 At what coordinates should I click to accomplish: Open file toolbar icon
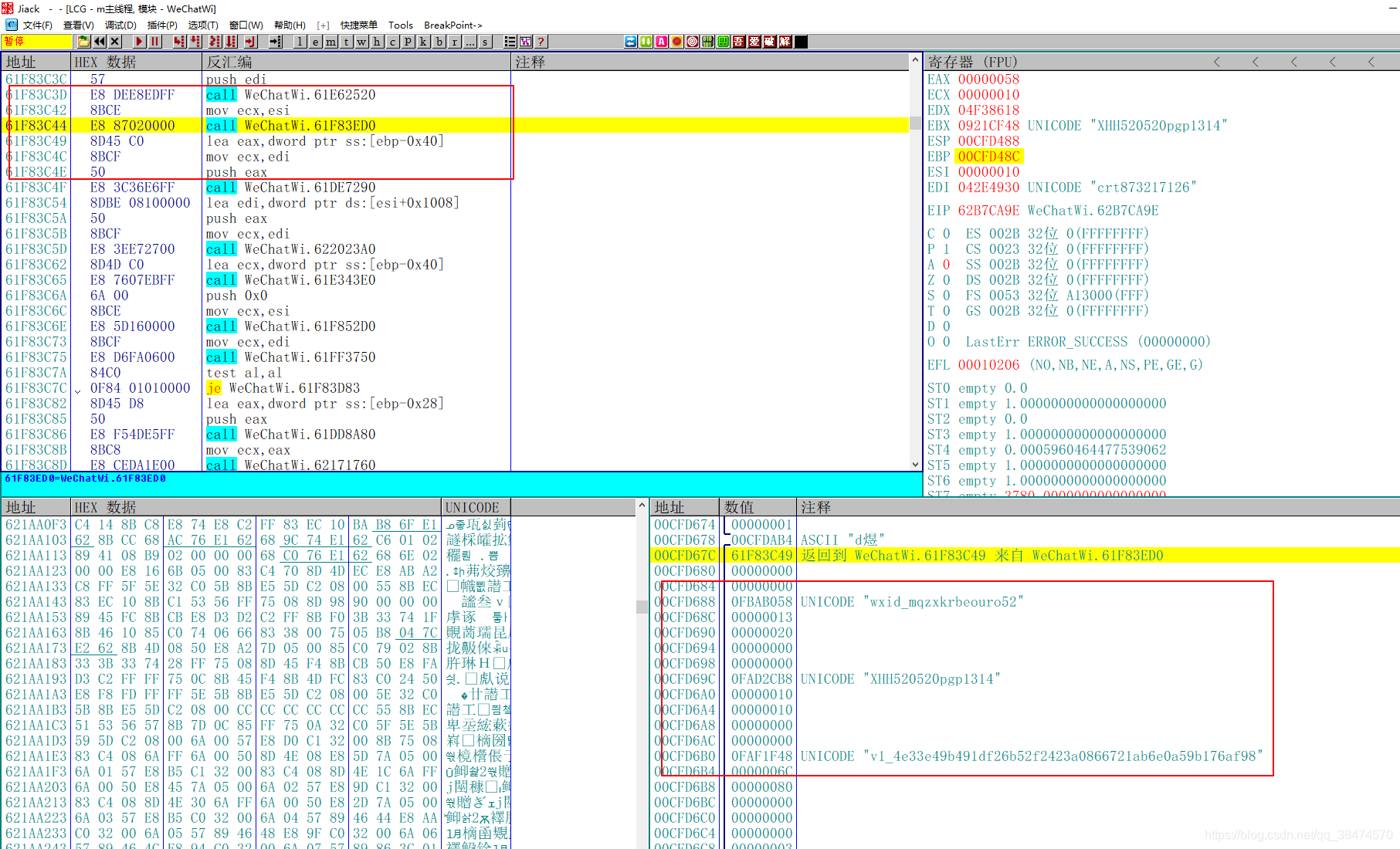point(83,42)
